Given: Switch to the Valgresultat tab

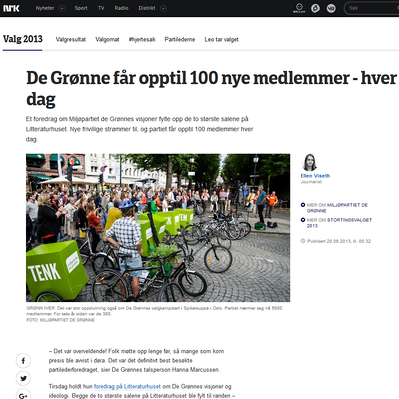Looking at the screenshot, I should coord(71,39).
